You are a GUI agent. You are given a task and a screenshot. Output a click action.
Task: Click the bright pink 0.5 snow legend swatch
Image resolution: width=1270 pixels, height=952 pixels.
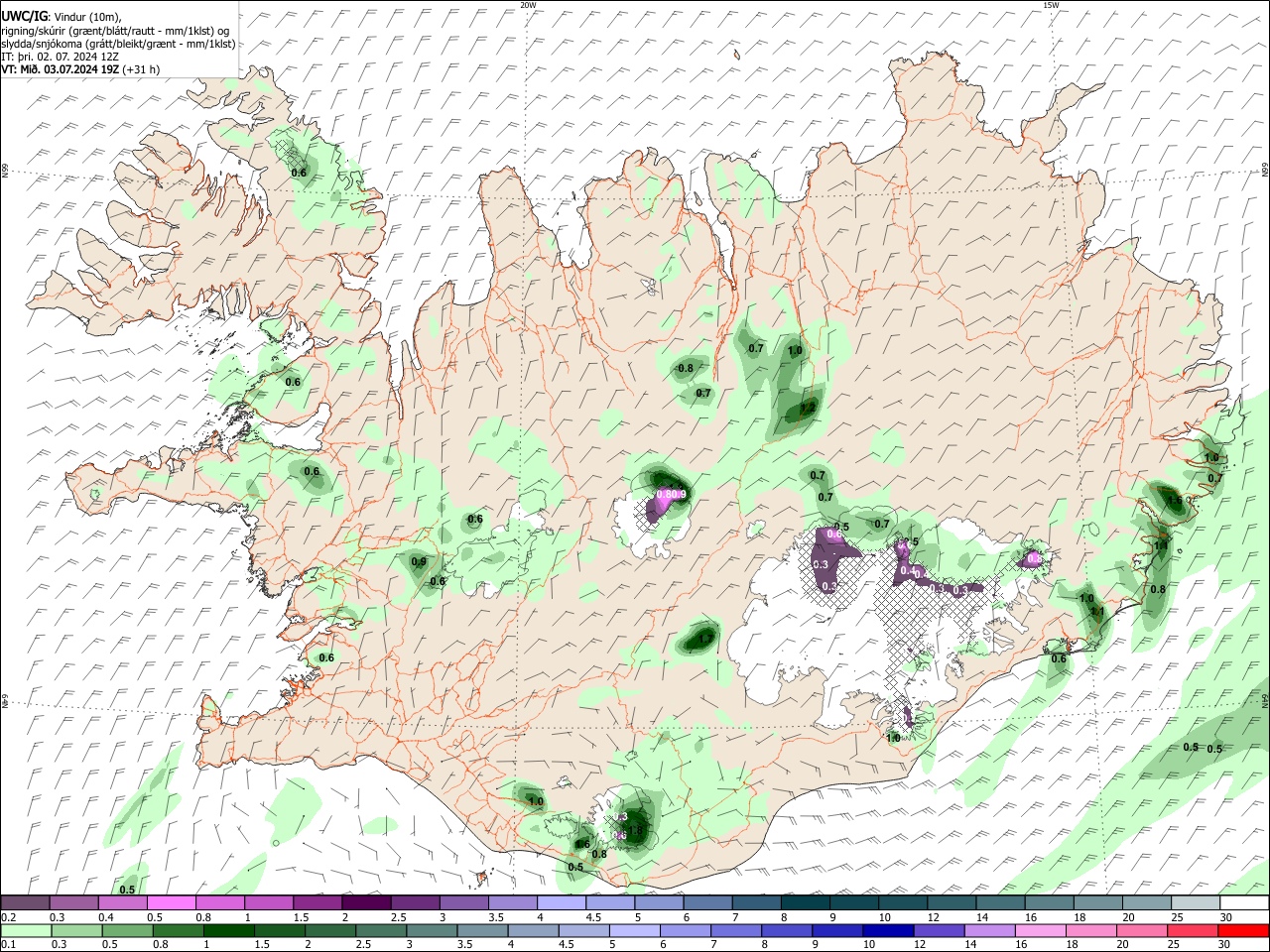click(172, 903)
